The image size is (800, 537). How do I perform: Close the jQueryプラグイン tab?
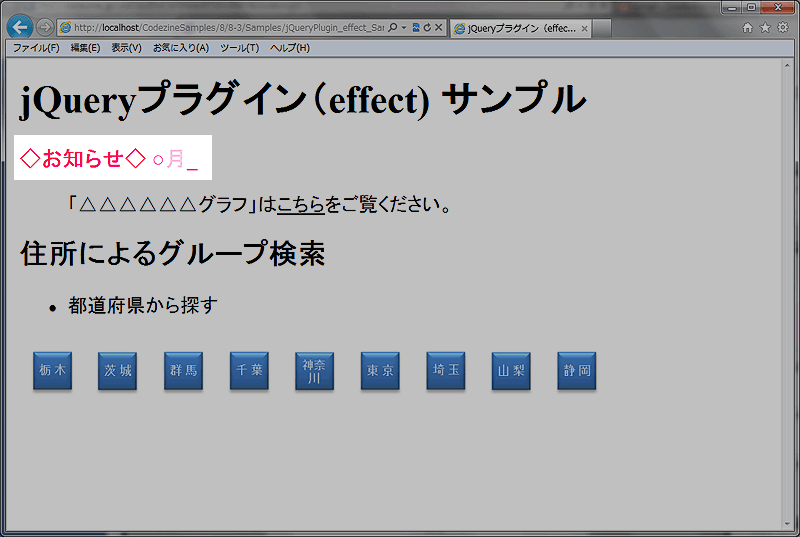[584, 29]
